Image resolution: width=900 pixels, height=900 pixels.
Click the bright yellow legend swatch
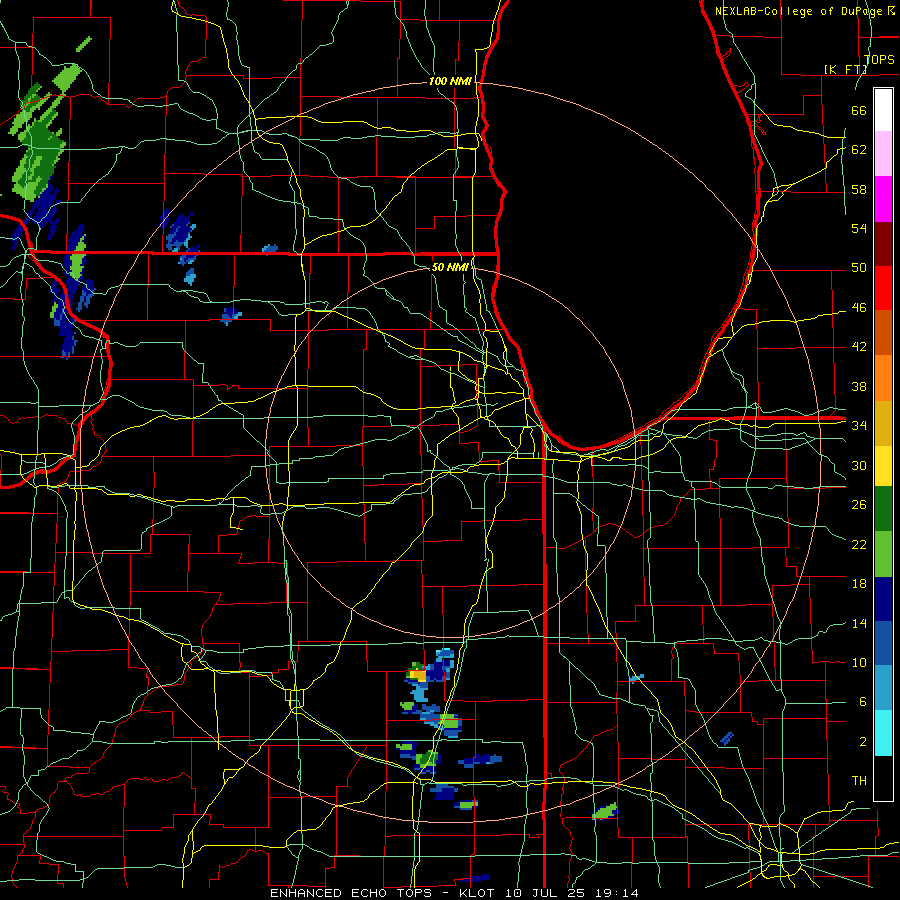coord(883,467)
